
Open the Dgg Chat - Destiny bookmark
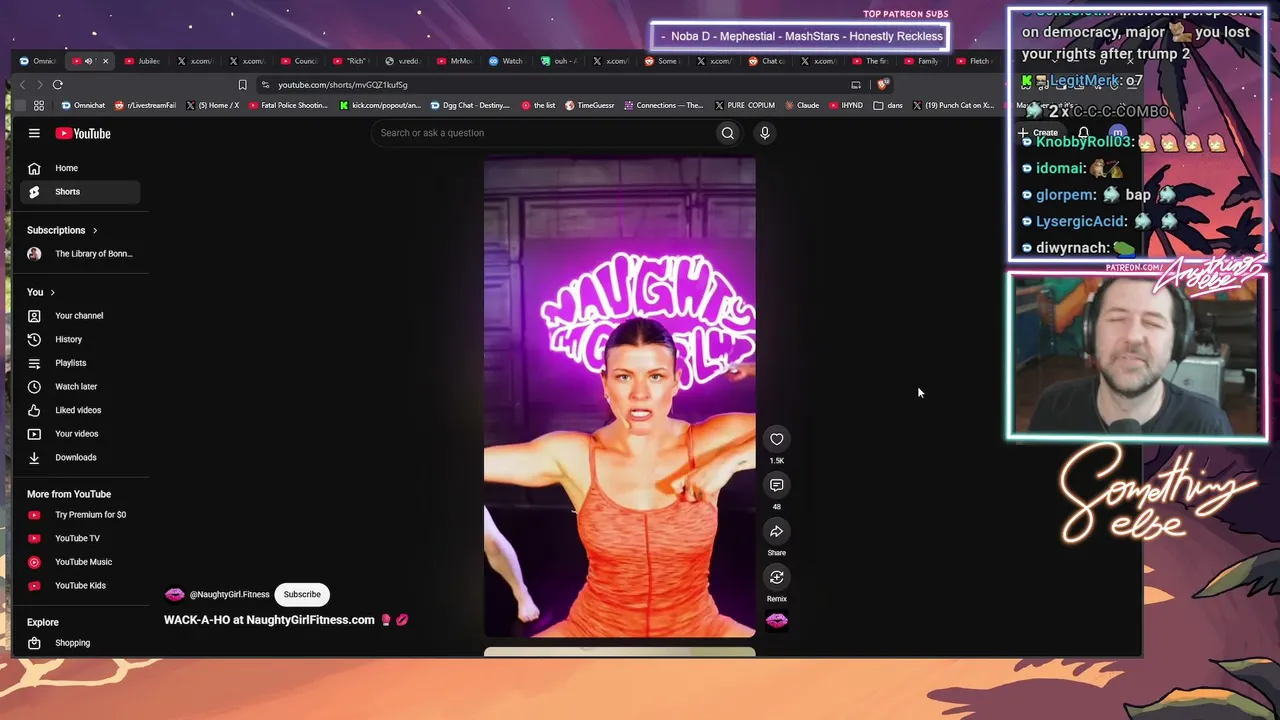tap(470, 105)
